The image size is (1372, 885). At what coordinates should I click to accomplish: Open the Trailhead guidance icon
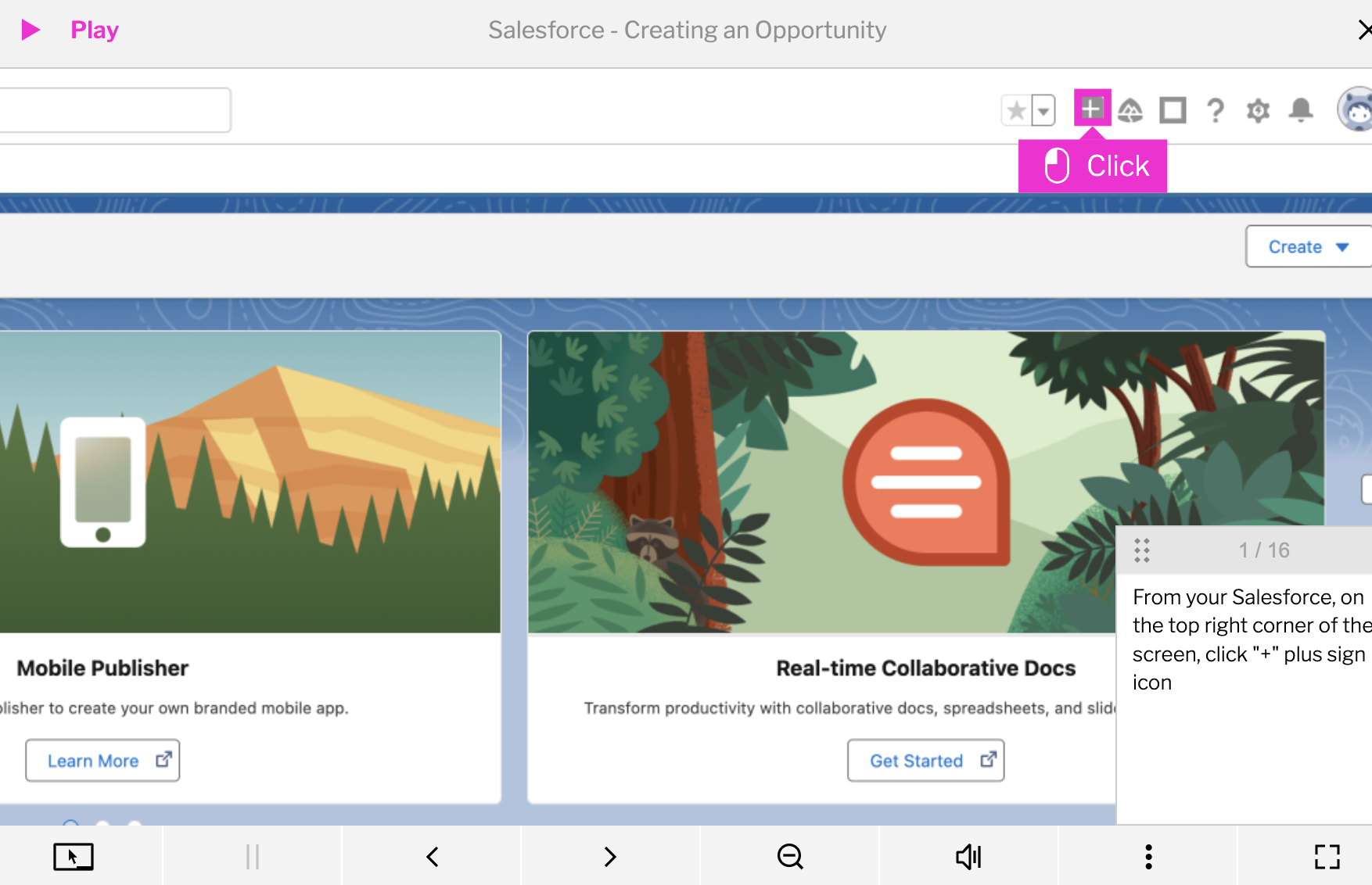[1130, 110]
